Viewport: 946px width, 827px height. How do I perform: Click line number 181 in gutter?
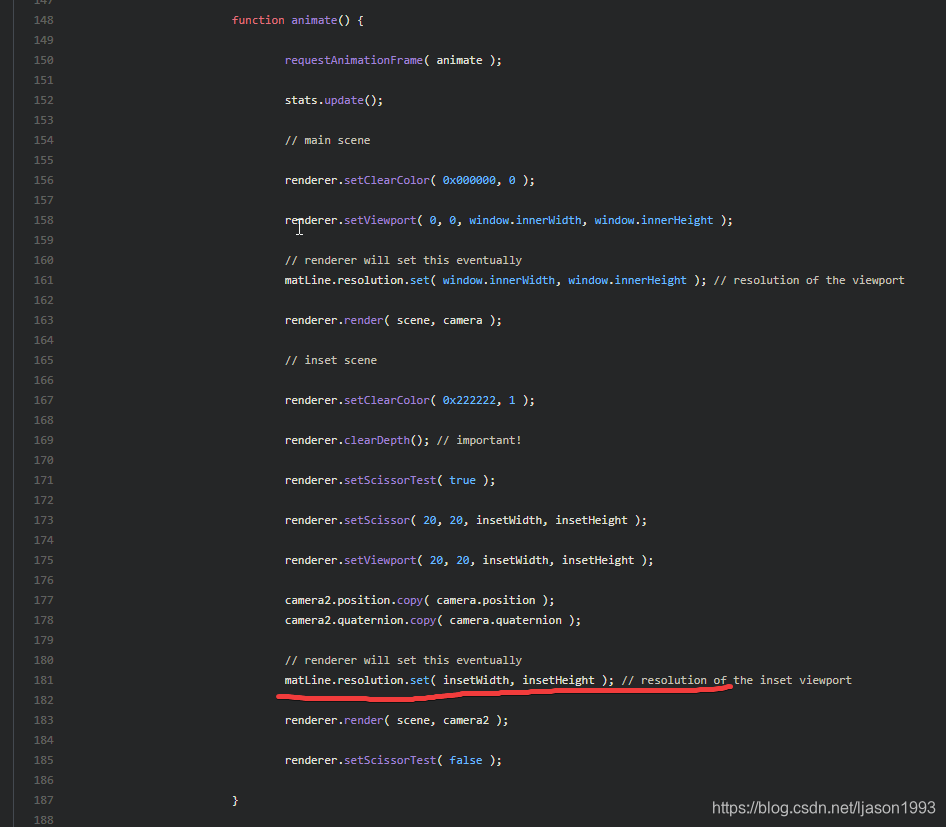click(x=43, y=680)
